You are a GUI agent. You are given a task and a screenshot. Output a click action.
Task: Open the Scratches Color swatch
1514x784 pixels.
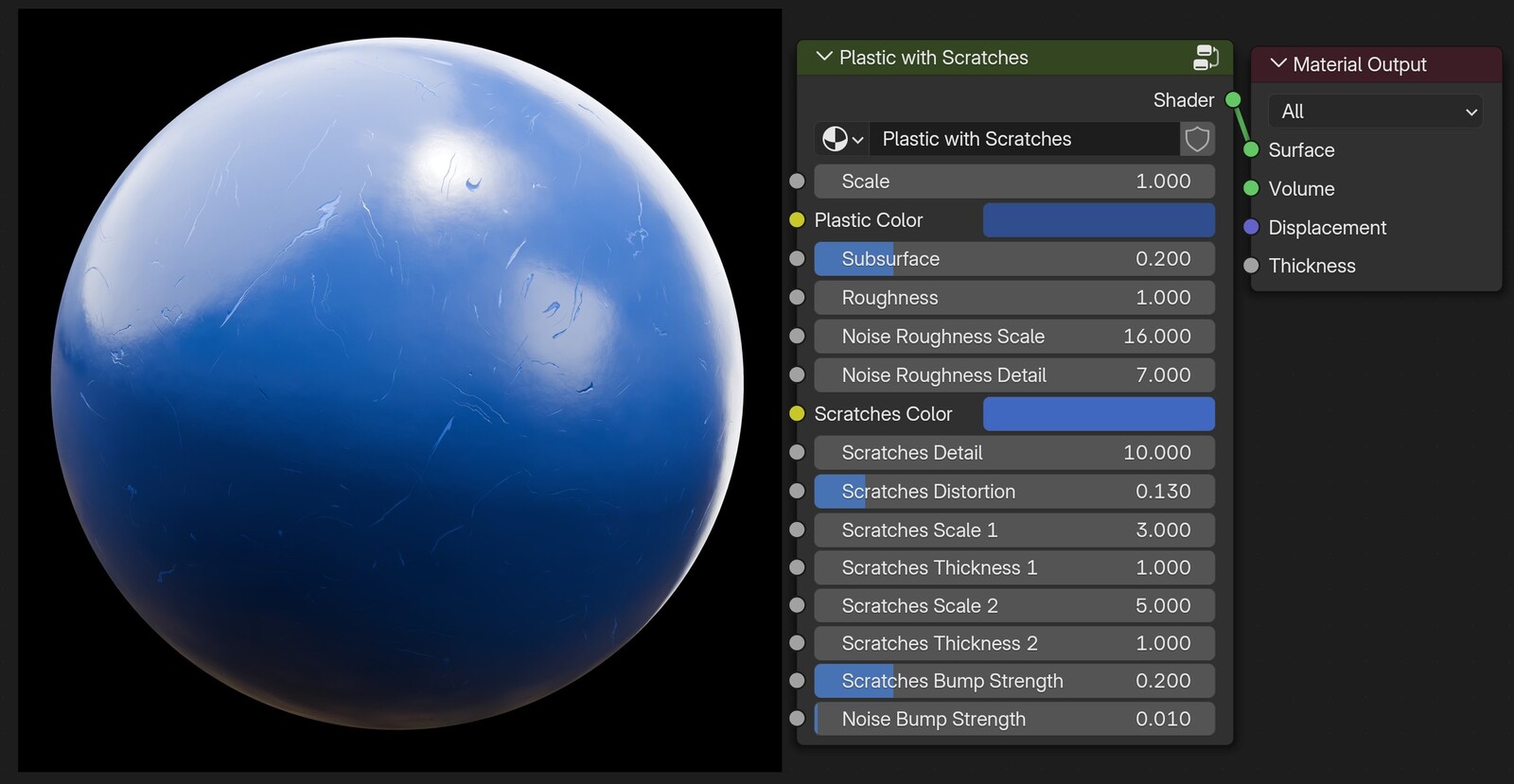(1099, 413)
